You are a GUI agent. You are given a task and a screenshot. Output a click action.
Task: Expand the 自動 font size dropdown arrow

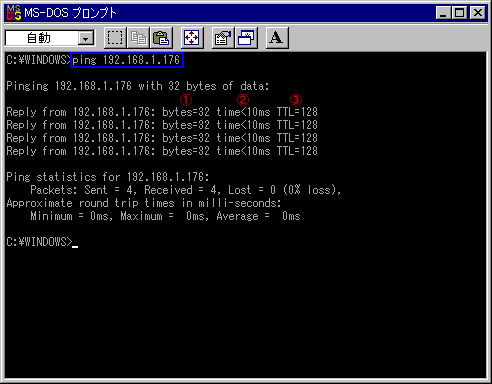pos(86,39)
